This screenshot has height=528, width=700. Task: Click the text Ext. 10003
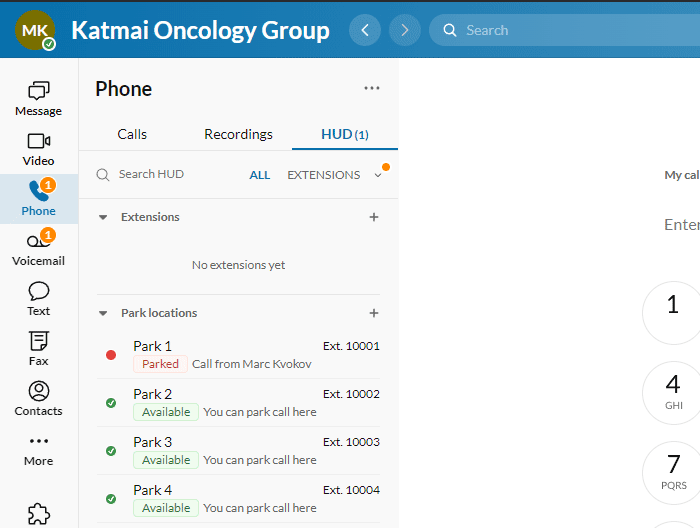point(351,442)
